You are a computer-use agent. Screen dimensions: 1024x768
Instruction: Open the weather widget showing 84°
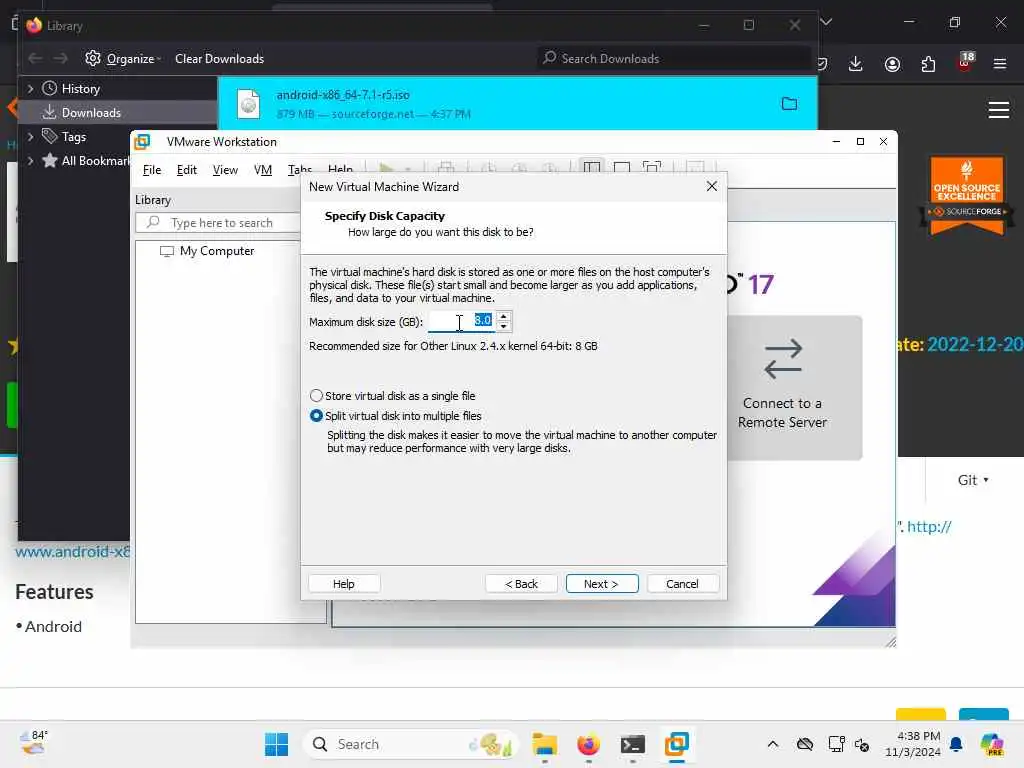pos(33,743)
